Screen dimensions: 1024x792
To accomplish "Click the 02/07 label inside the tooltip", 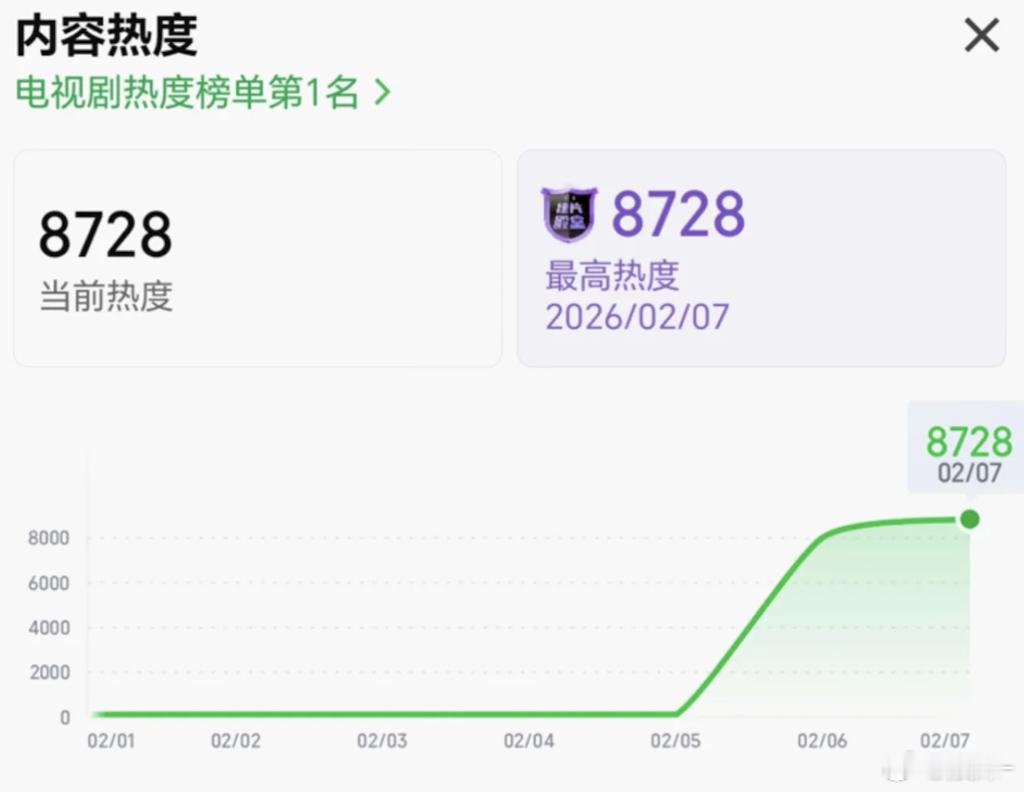I will point(969,472).
